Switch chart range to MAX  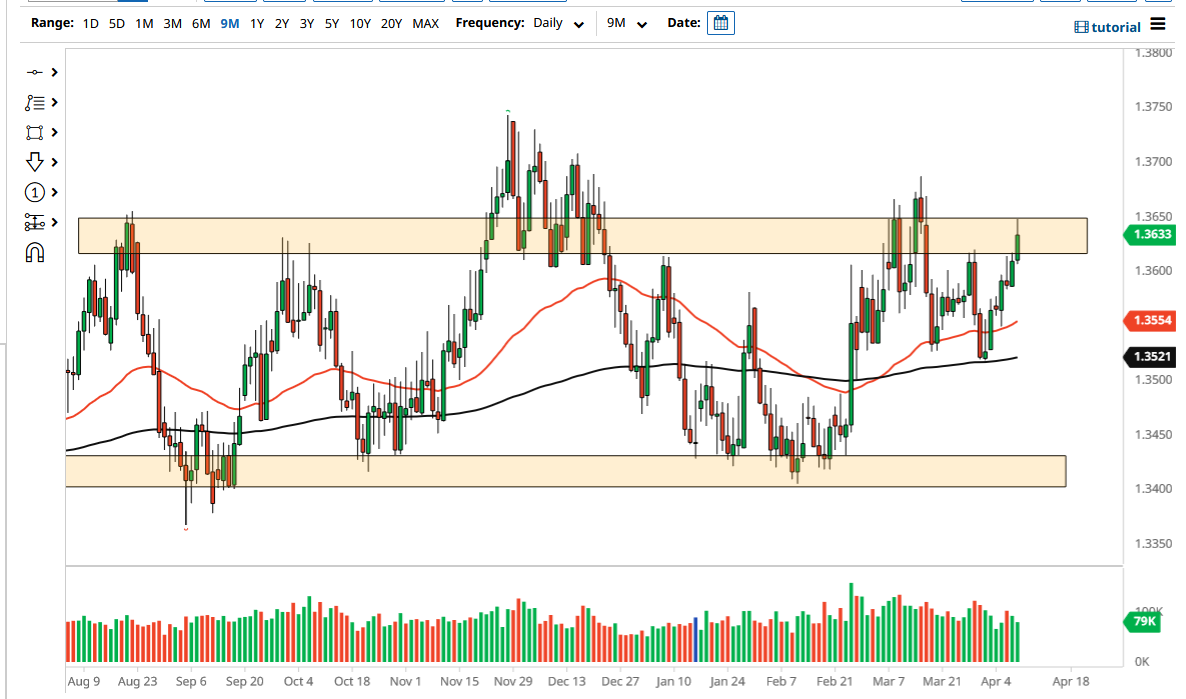pos(425,23)
